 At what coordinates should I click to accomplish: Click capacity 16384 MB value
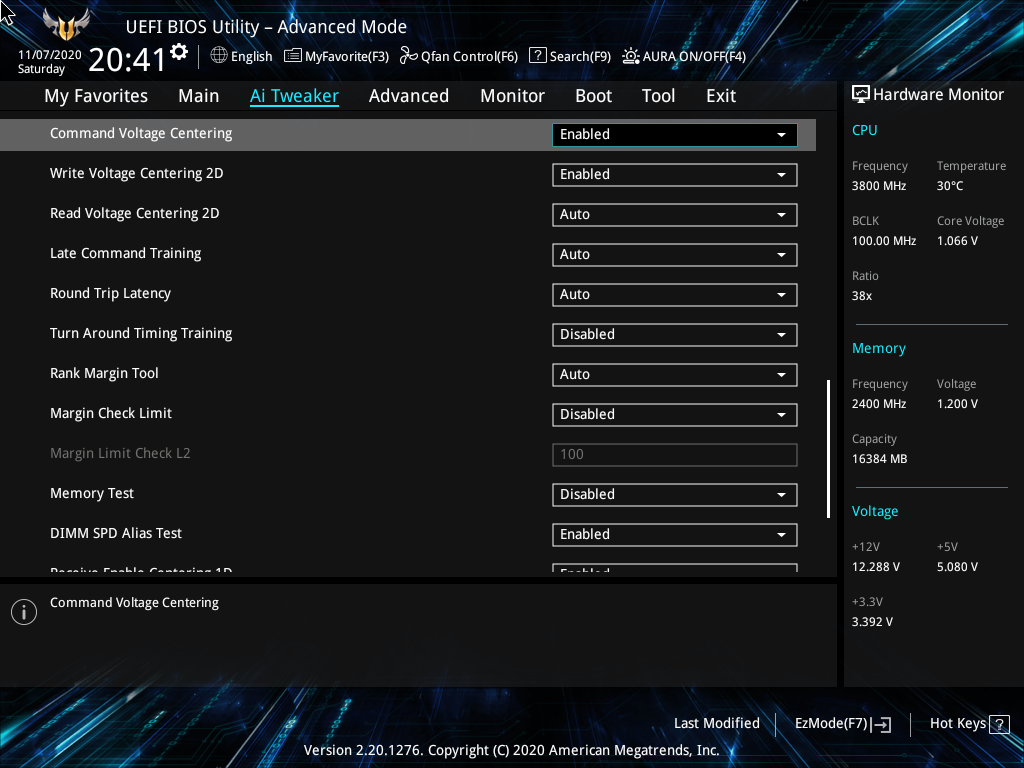[x=879, y=459]
